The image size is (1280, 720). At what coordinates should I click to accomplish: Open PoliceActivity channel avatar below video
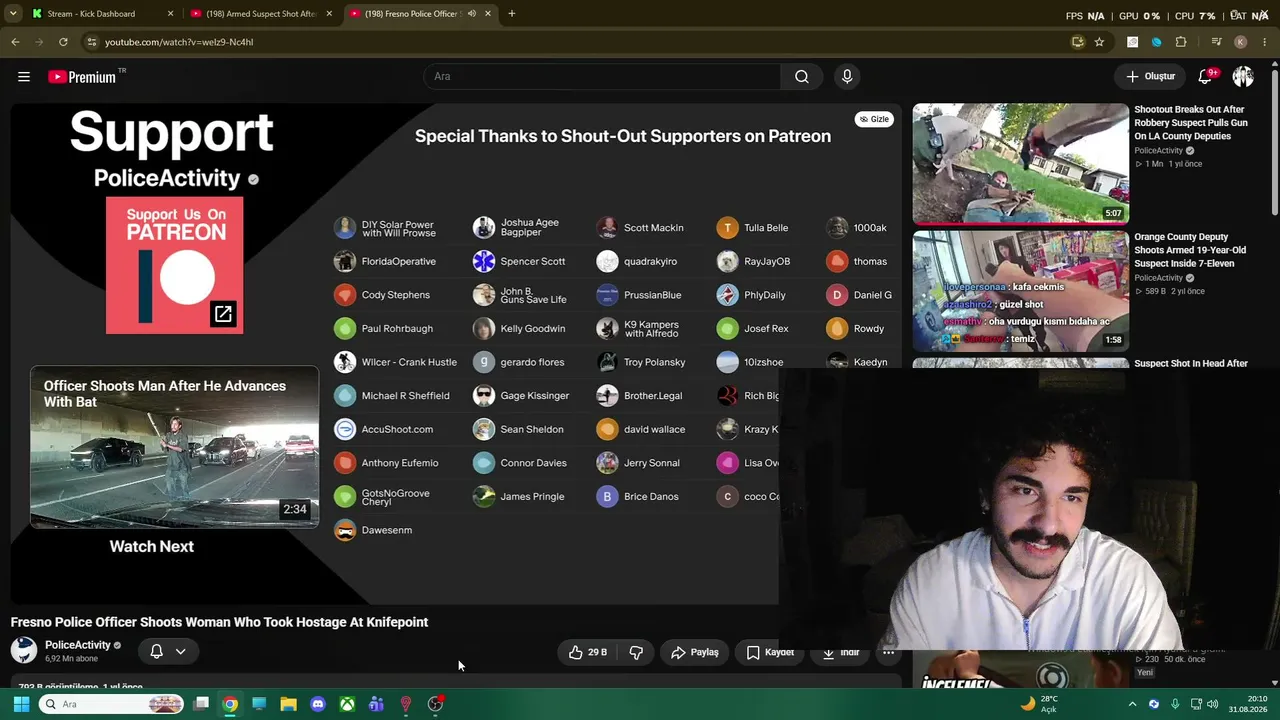click(24, 651)
